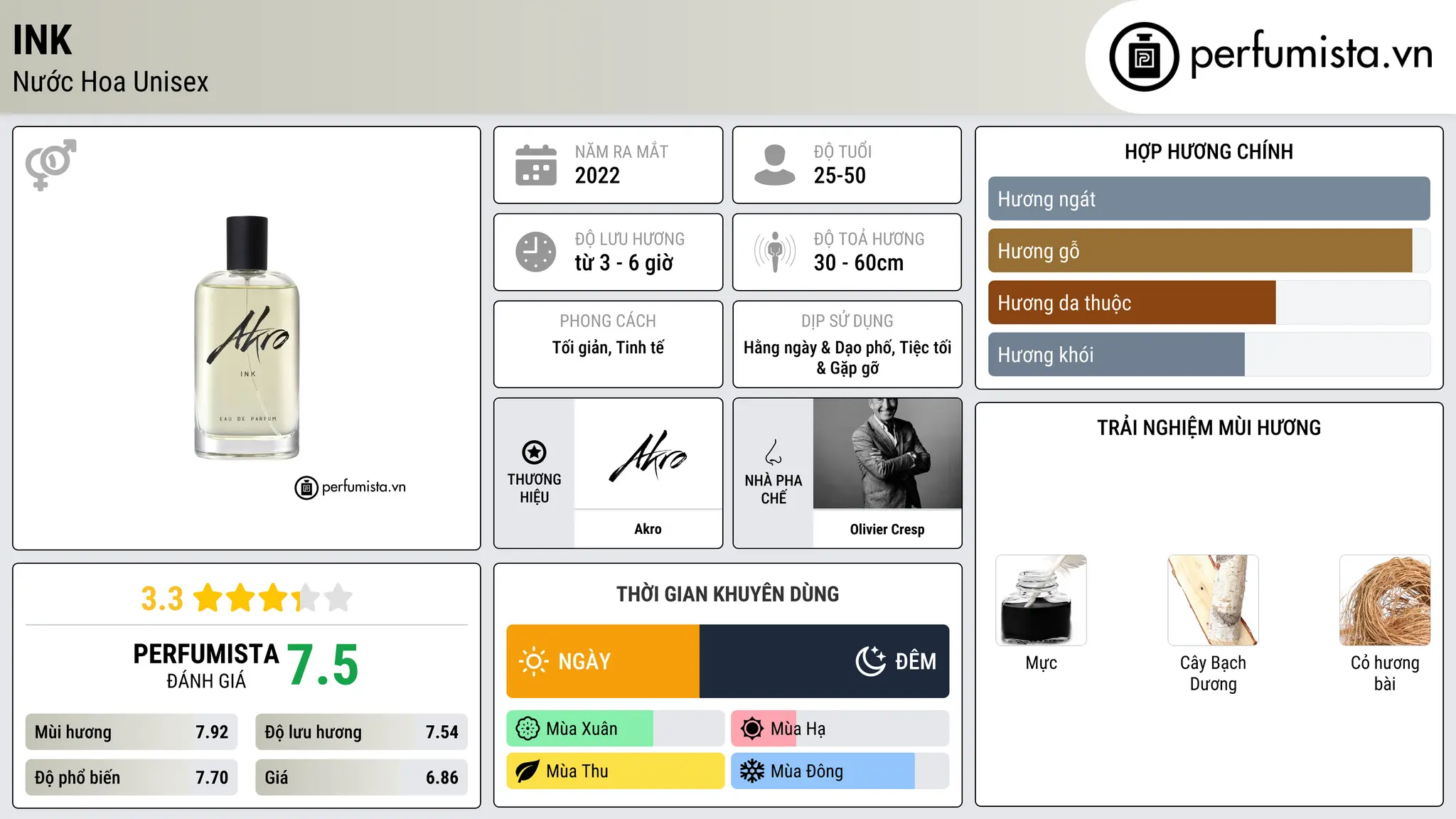1456x819 pixels.
Task: Click the Mực note label
Action: coord(1042,663)
